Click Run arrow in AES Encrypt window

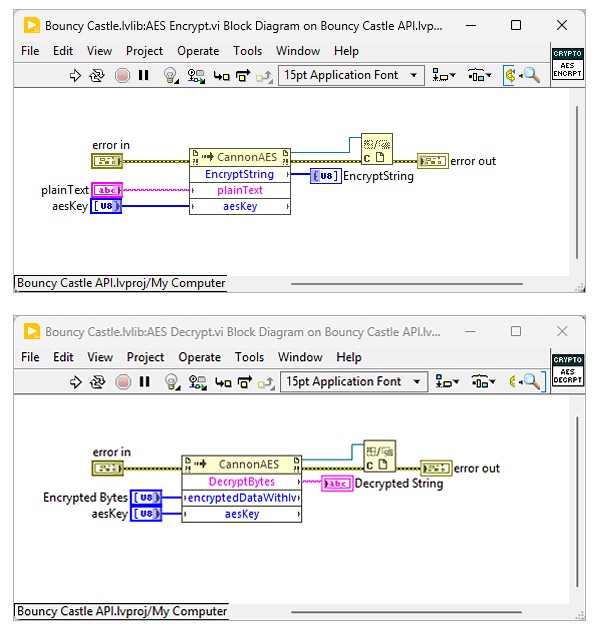pos(75,75)
